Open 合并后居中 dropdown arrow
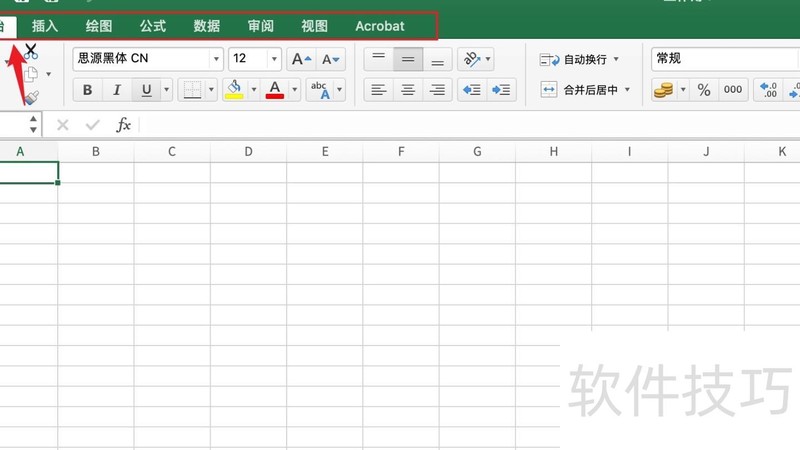This screenshot has height=450, width=800. point(628,90)
